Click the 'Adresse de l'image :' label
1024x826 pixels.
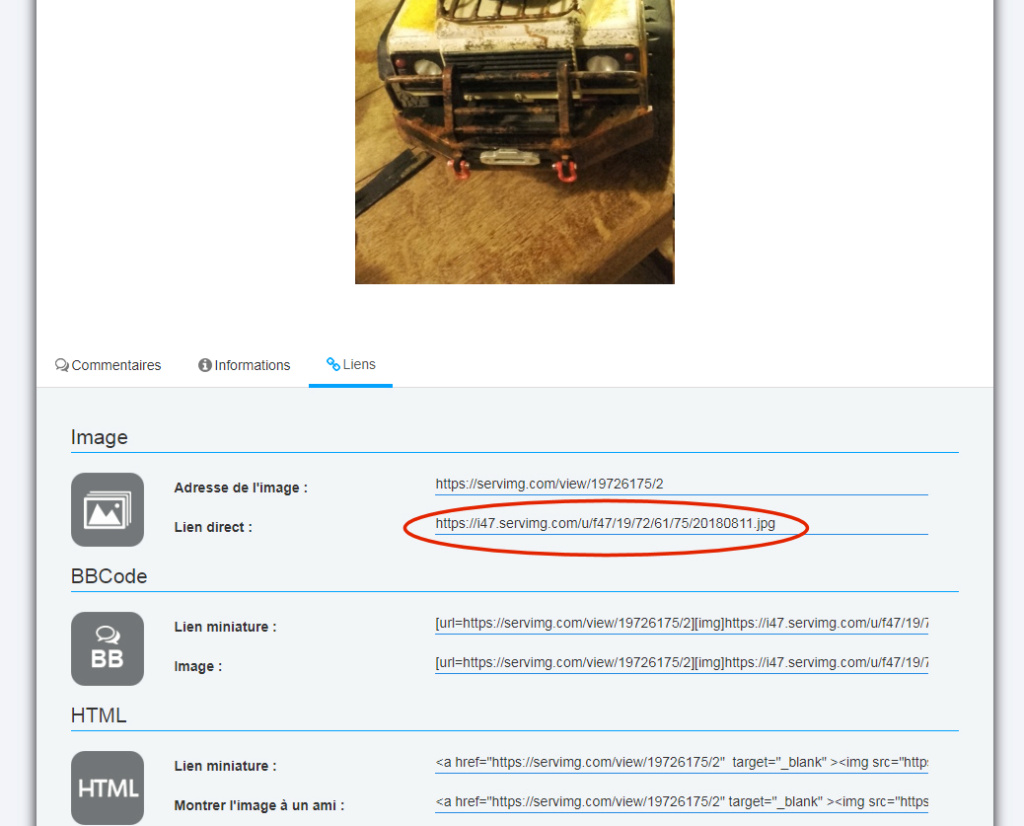pos(240,488)
